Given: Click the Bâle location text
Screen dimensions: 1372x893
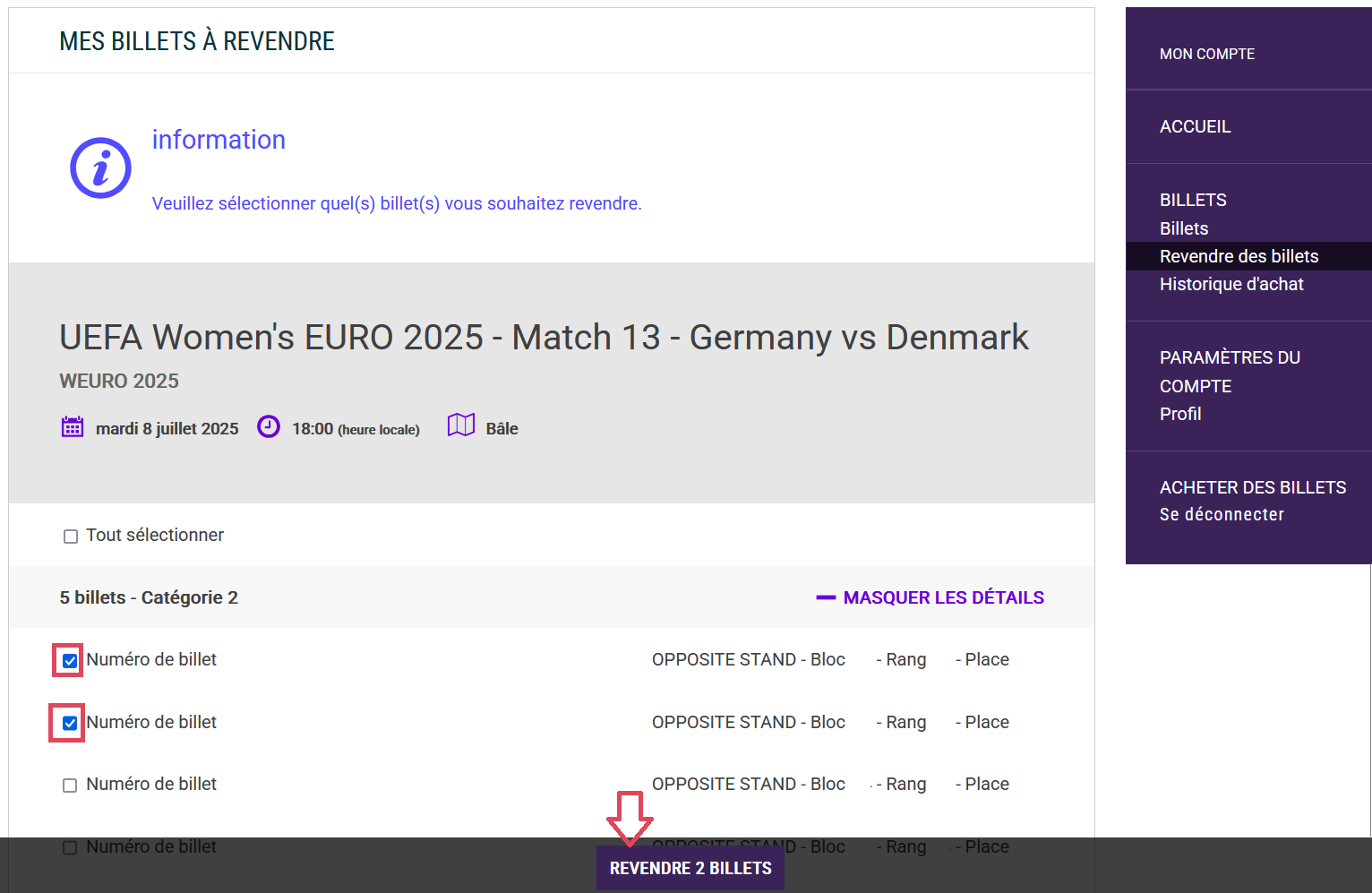Looking at the screenshot, I should pos(502,429).
